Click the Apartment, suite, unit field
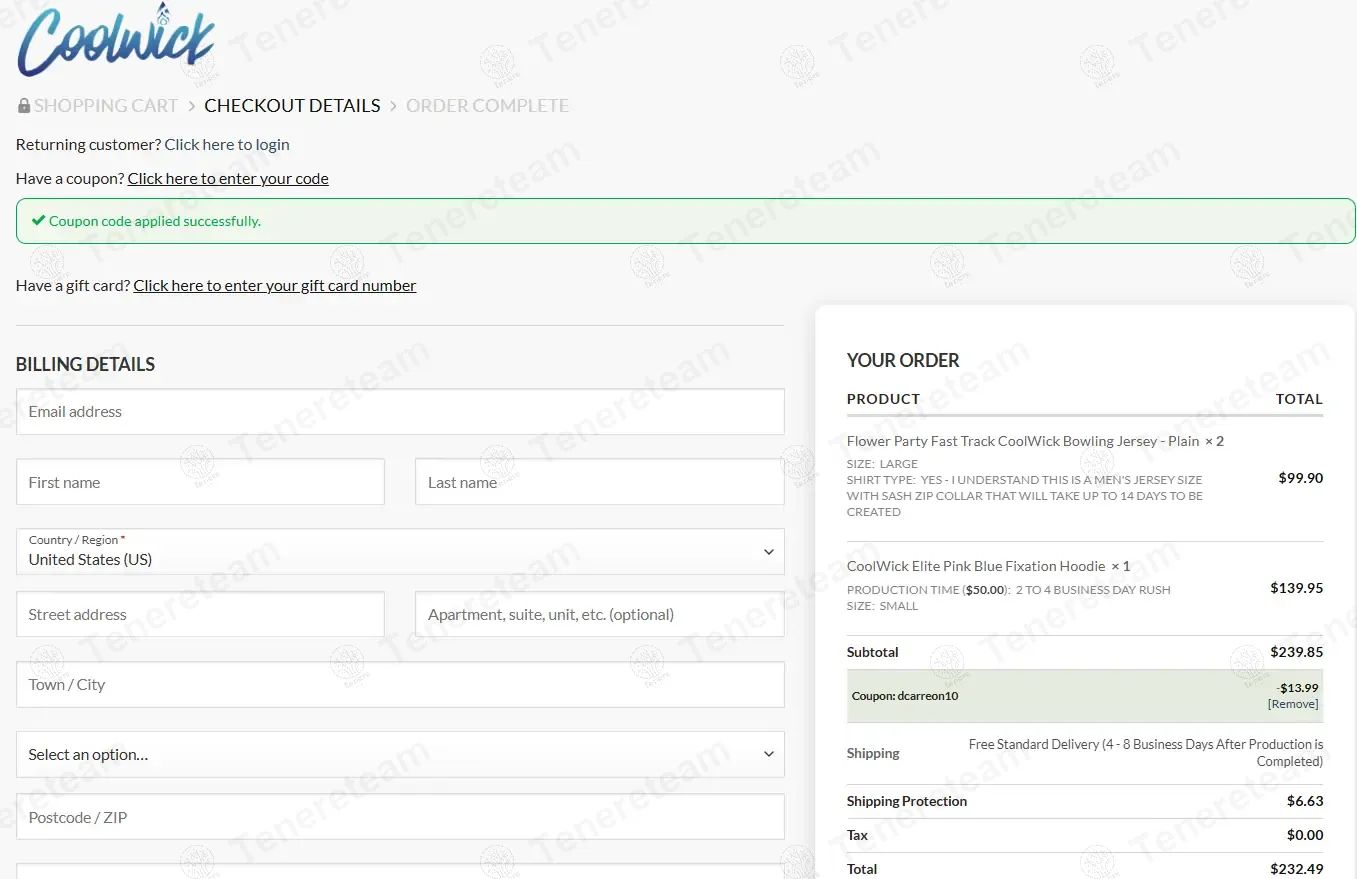1357x879 pixels. (600, 614)
